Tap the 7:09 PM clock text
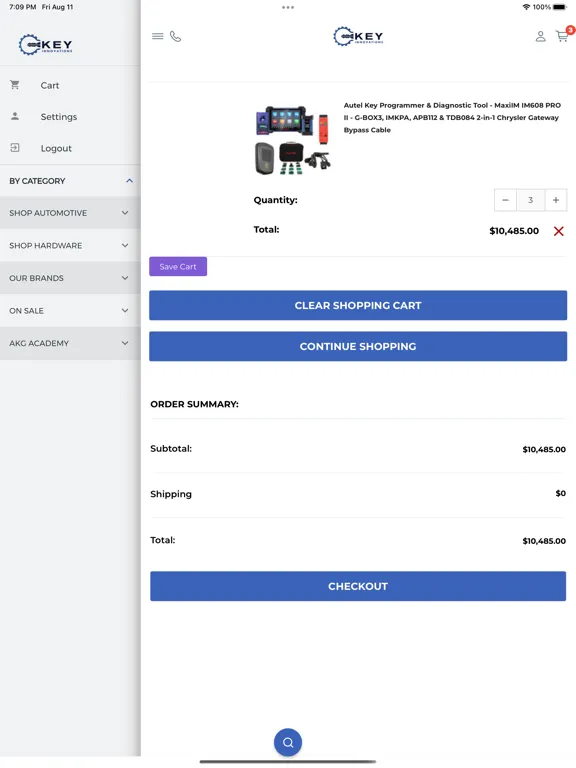The width and height of the screenshot is (576, 768). pyautogui.click(x=23, y=7)
